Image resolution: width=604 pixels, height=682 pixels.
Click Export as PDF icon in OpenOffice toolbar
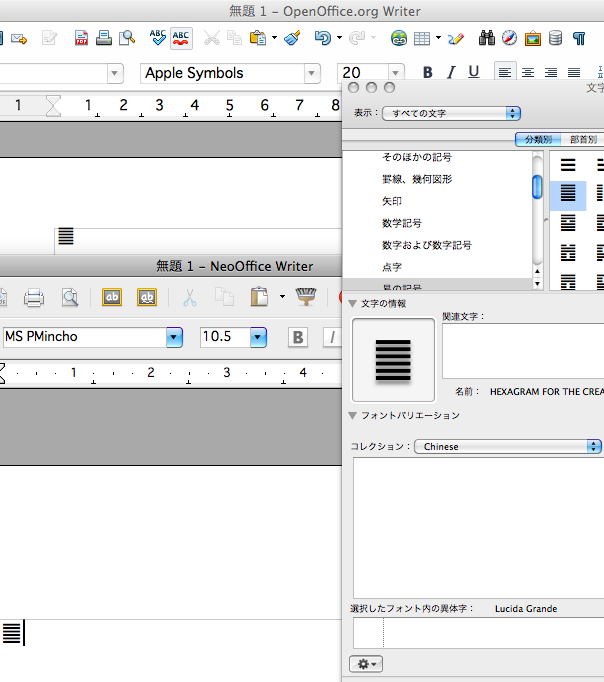point(81,38)
